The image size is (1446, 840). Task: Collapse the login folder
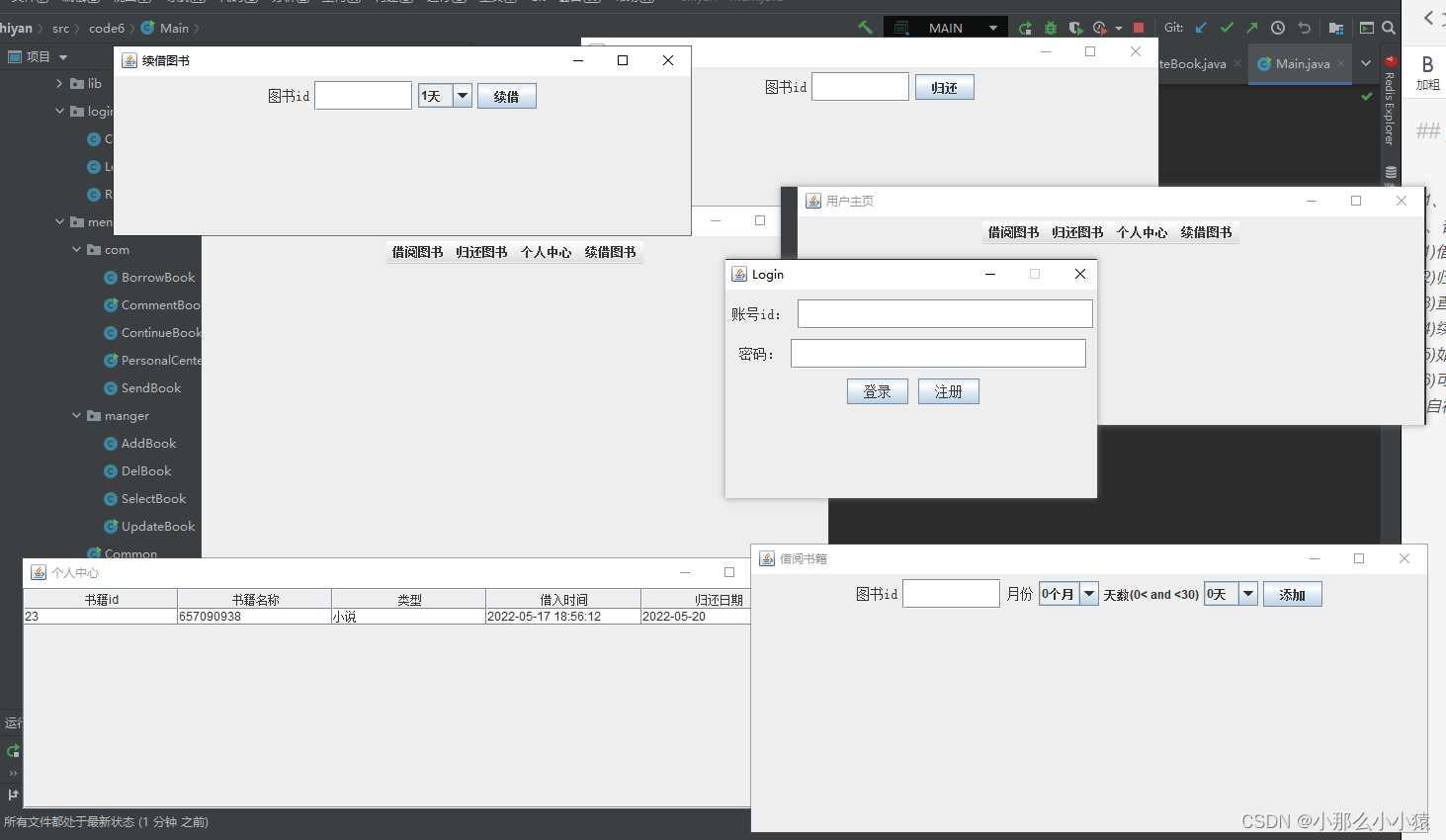60,112
